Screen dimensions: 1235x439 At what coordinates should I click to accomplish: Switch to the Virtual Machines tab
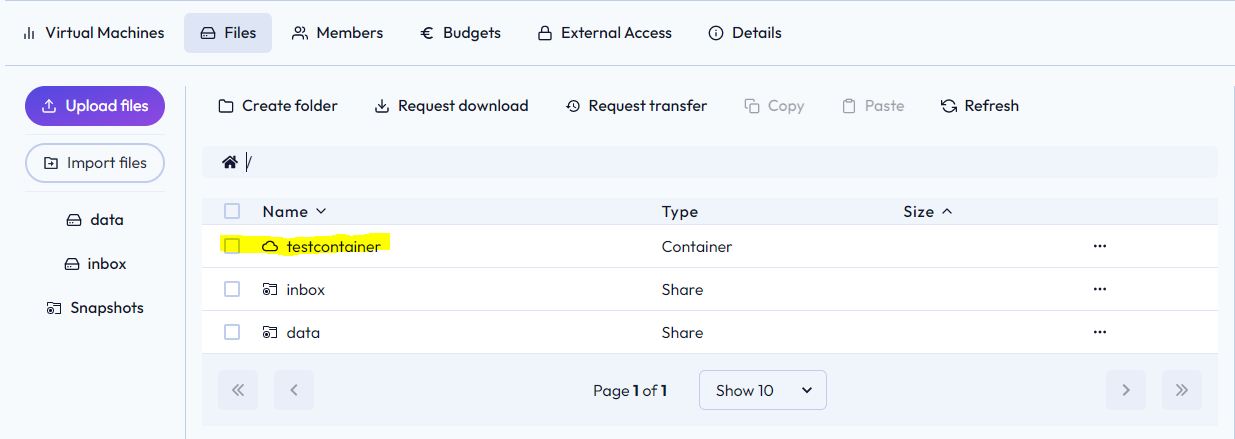point(93,33)
